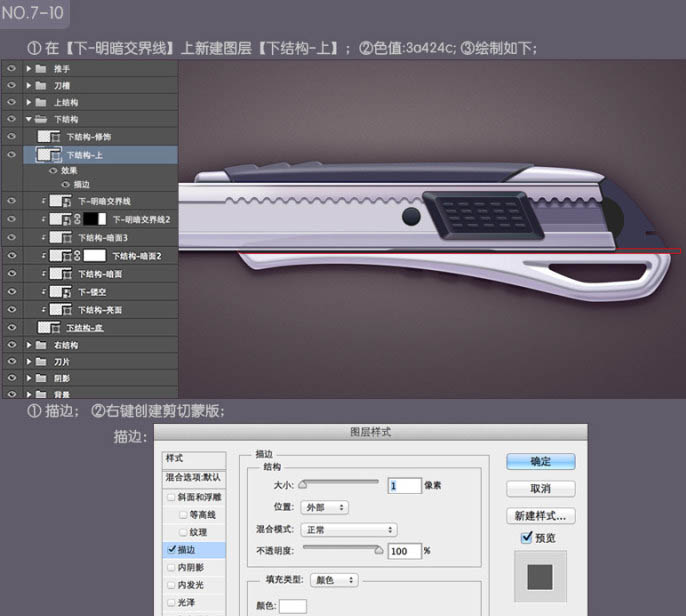Viewport: 686px width, 616px height.
Task: Expand the 右结构 layer group
Action: (x=28, y=345)
